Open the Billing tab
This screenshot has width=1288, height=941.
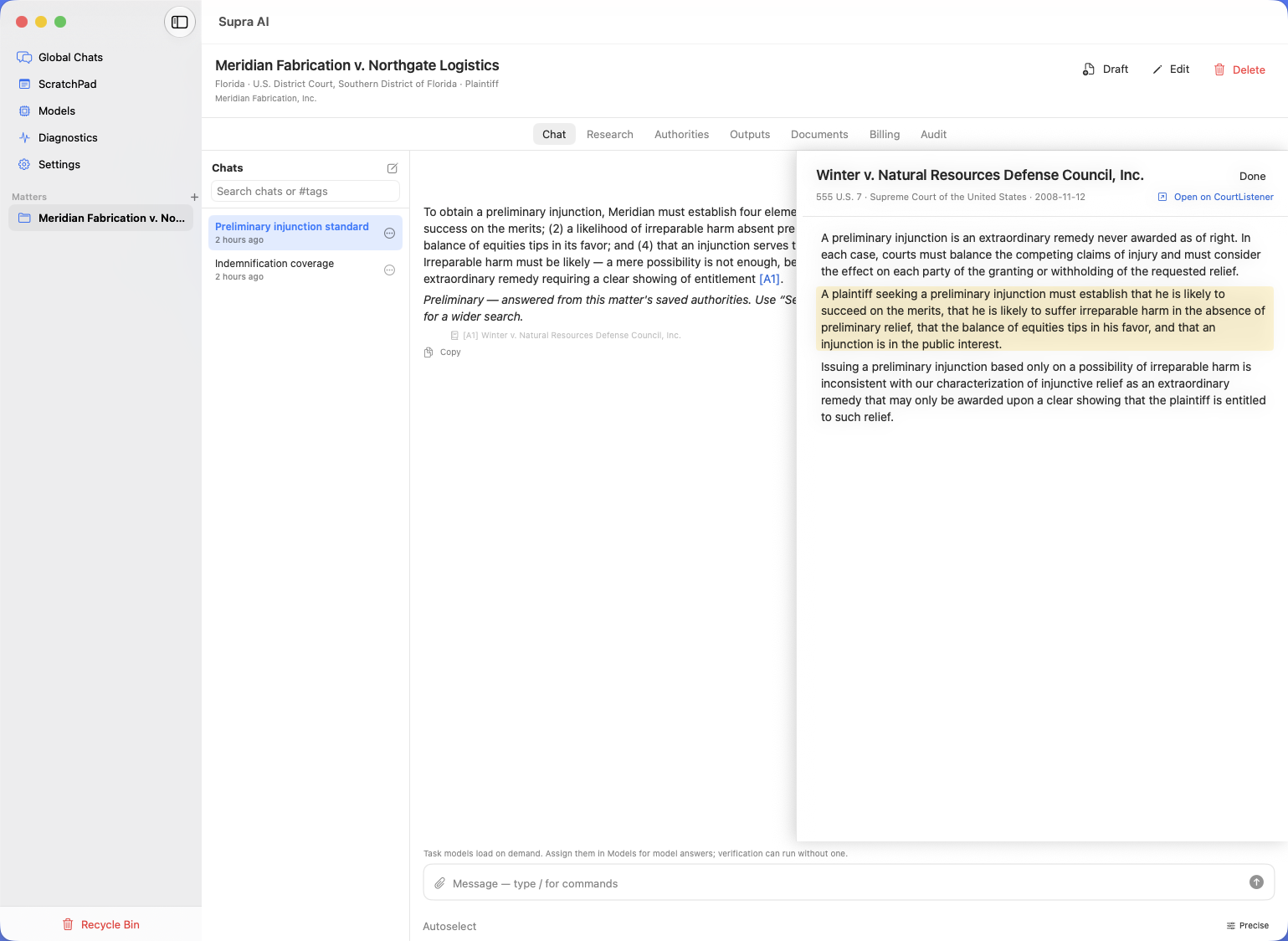click(885, 134)
